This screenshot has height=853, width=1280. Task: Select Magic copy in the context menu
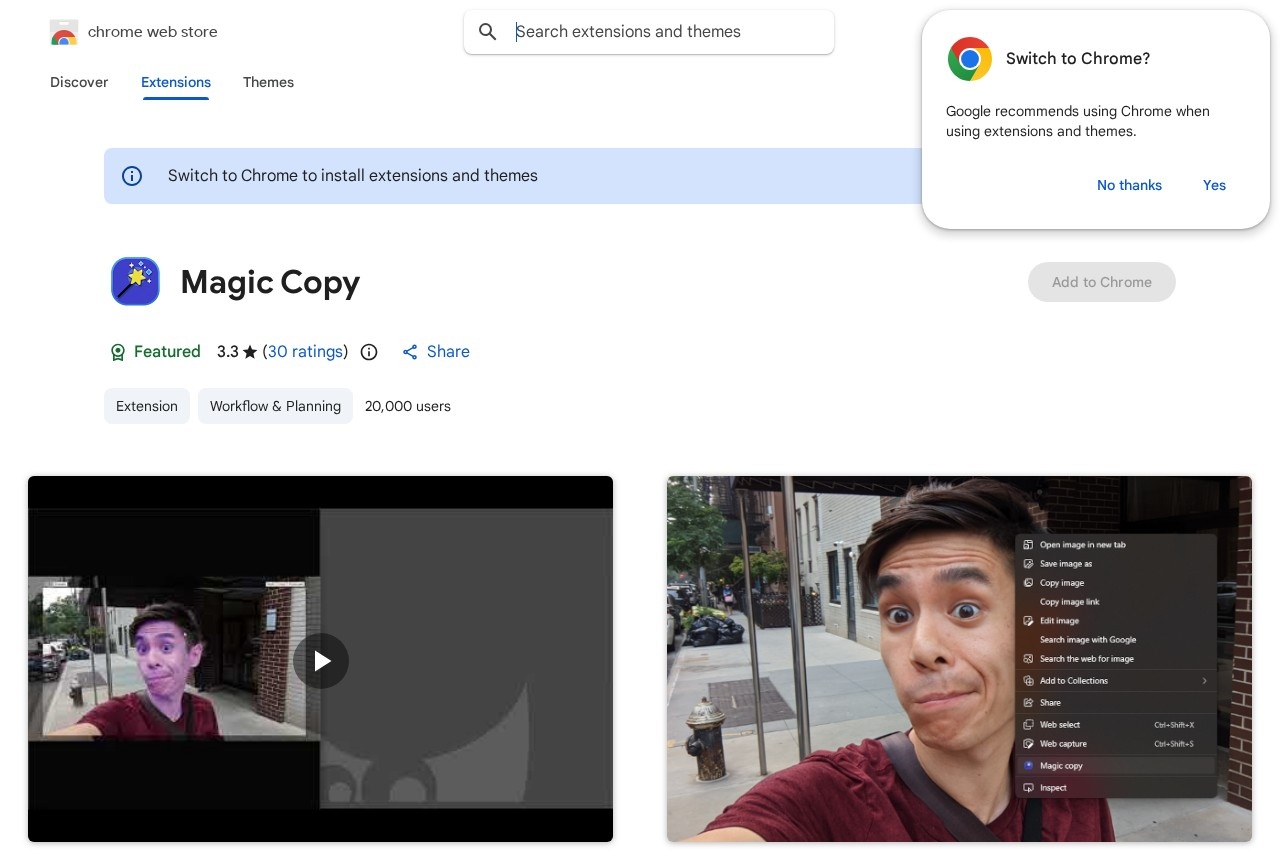coord(1062,765)
